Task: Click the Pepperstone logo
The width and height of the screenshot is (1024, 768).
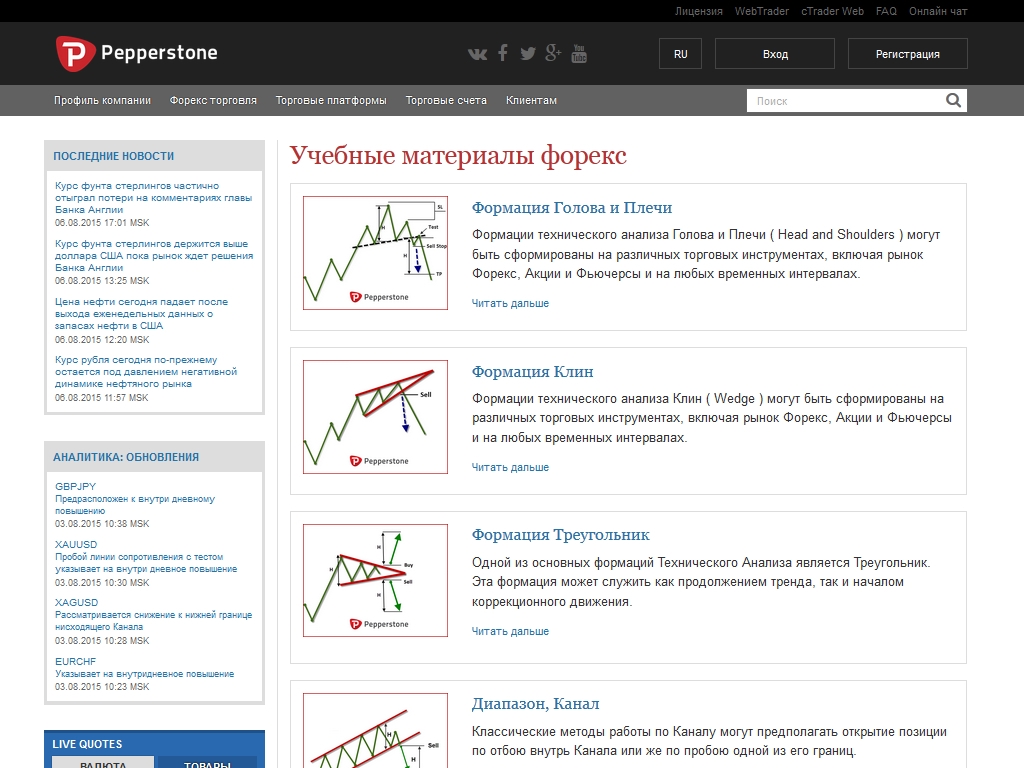Action: tap(136, 54)
